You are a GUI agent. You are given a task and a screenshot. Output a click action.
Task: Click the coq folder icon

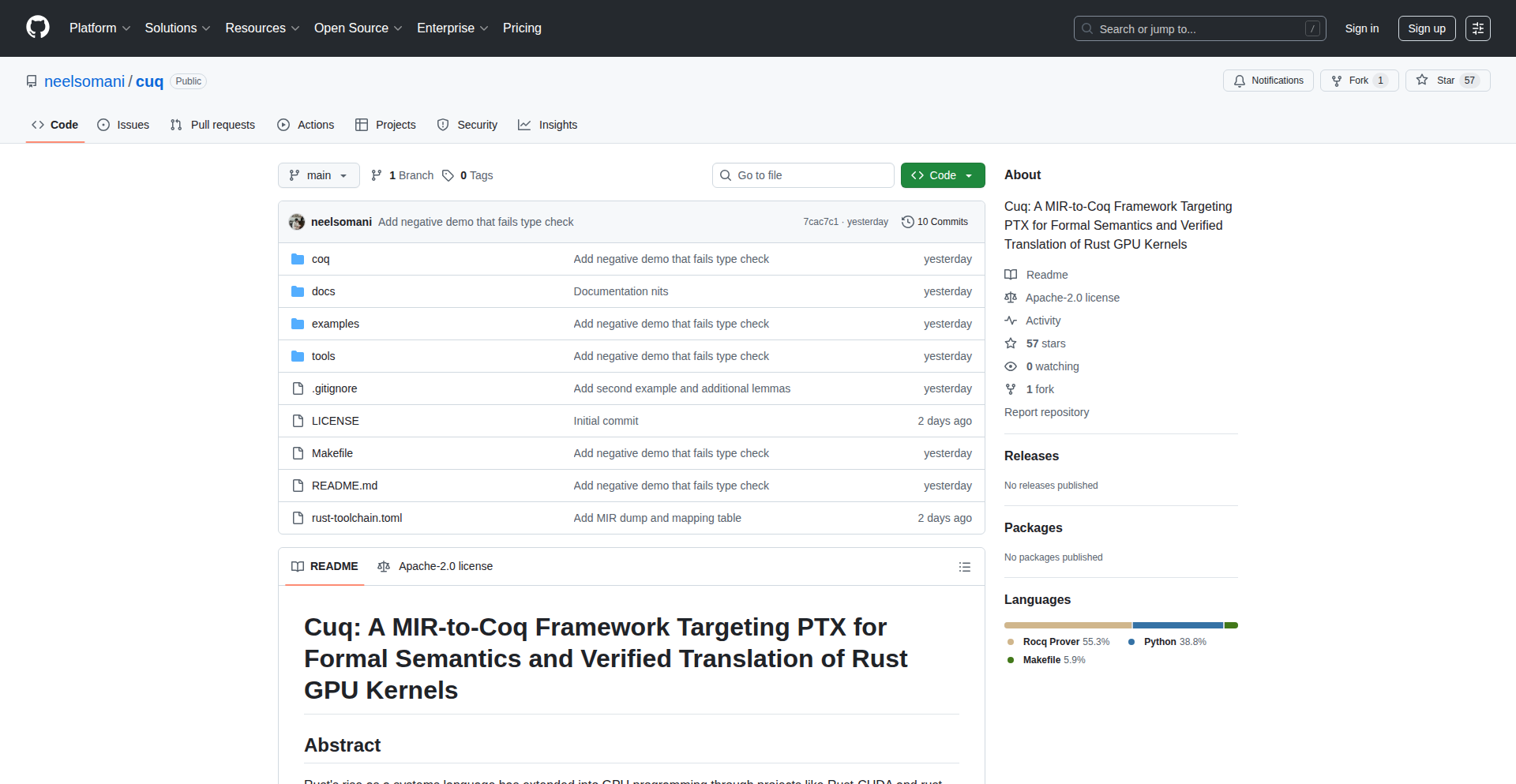pyautogui.click(x=298, y=259)
